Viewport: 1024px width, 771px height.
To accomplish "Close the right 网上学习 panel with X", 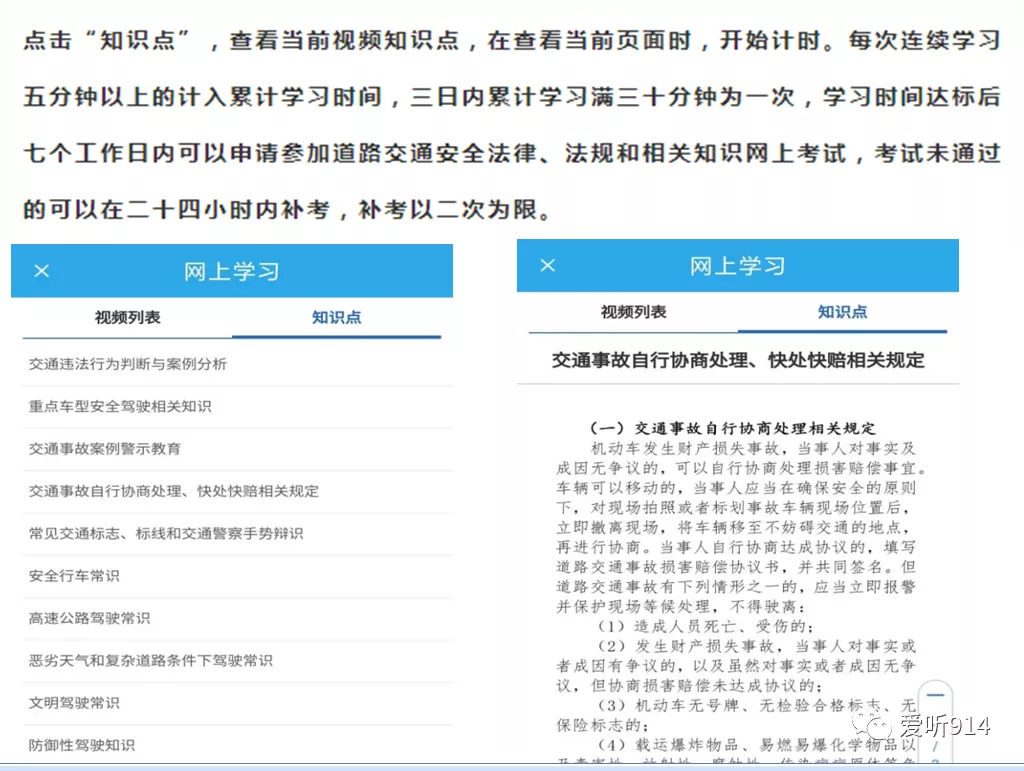I will tap(548, 265).
